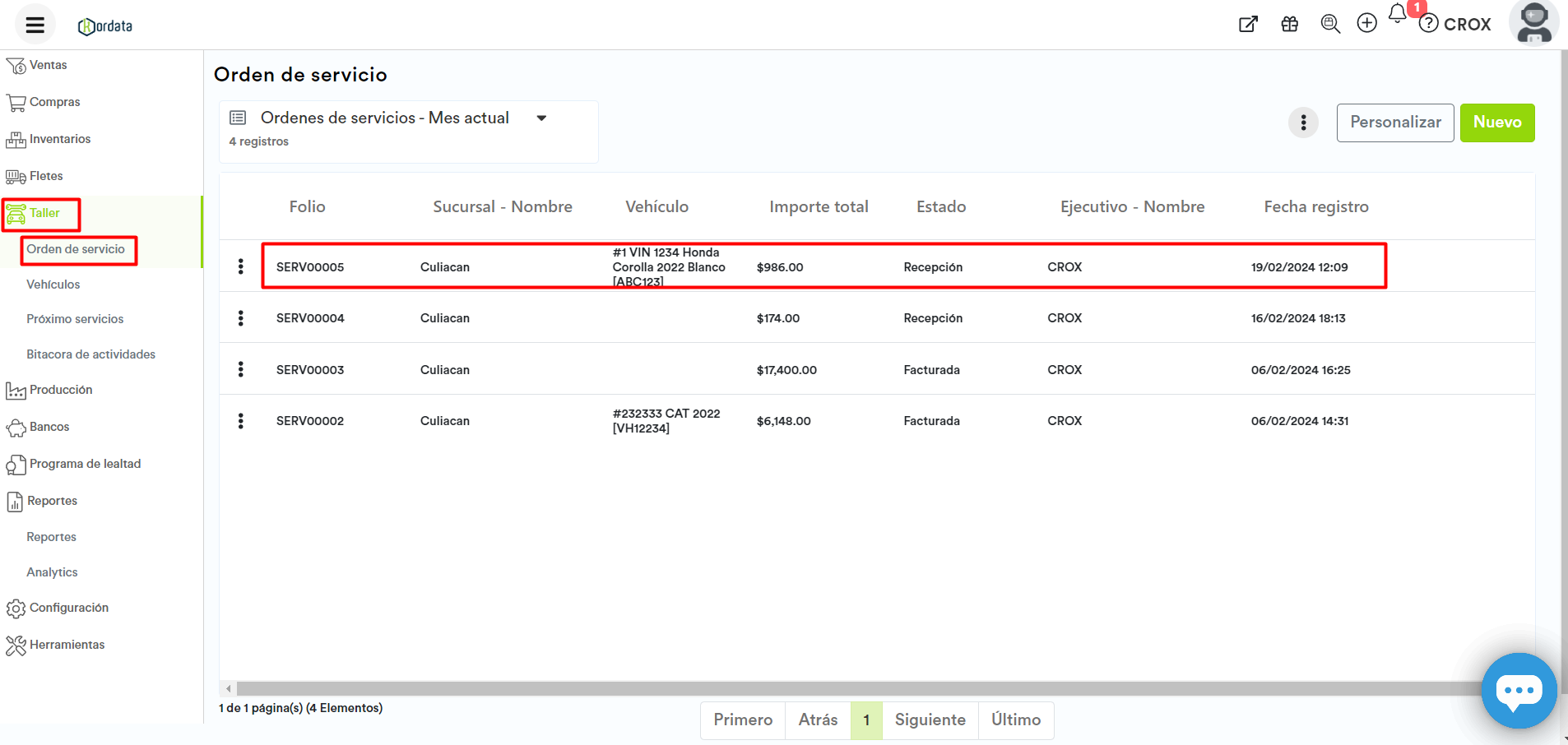Open the gift box icon
The width and height of the screenshot is (1568, 745).
(1290, 24)
